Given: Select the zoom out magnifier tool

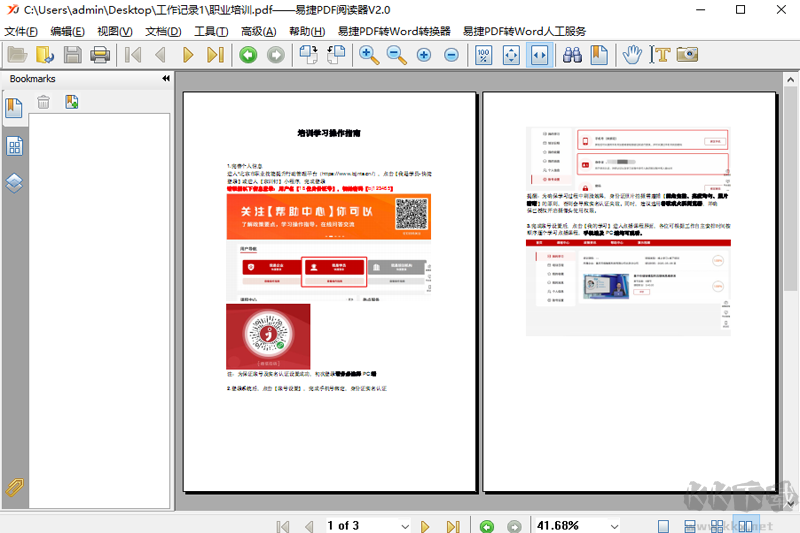Looking at the screenshot, I should point(396,55).
